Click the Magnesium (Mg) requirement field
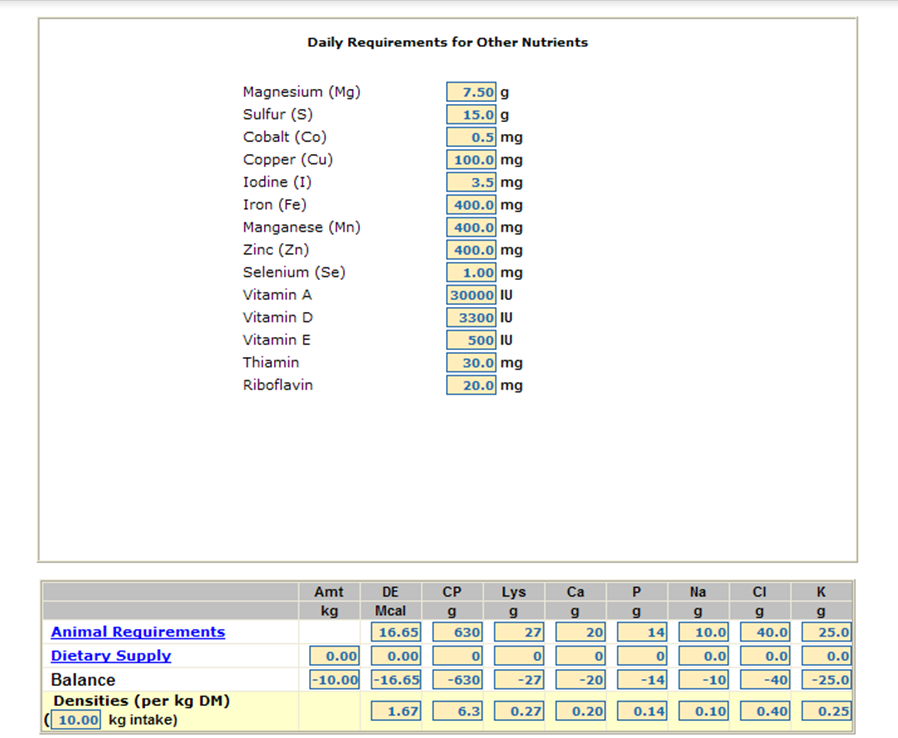This screenshot has height=738, width=898. pyautogui.click(x=471, y=92)
